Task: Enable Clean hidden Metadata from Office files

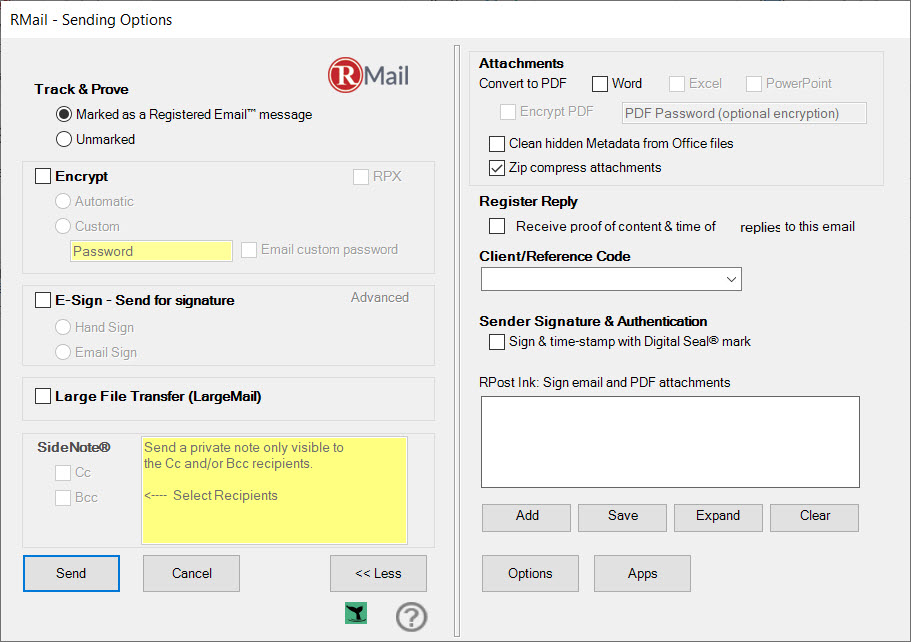Action: pos(497,144)
